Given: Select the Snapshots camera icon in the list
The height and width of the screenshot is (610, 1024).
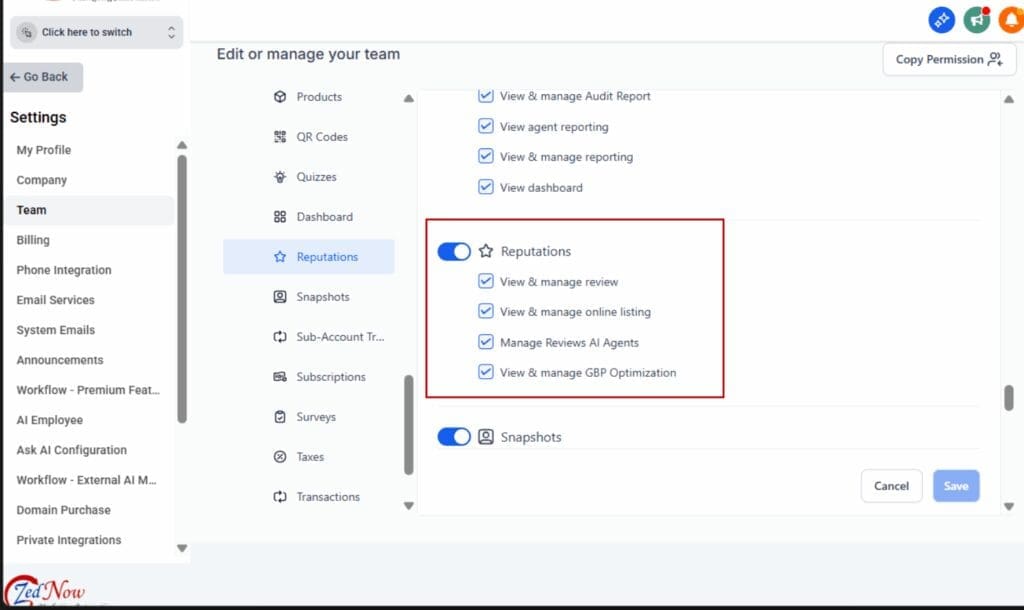Looking at the screenshot, I should pyautogui.click(x=281, y=297).
